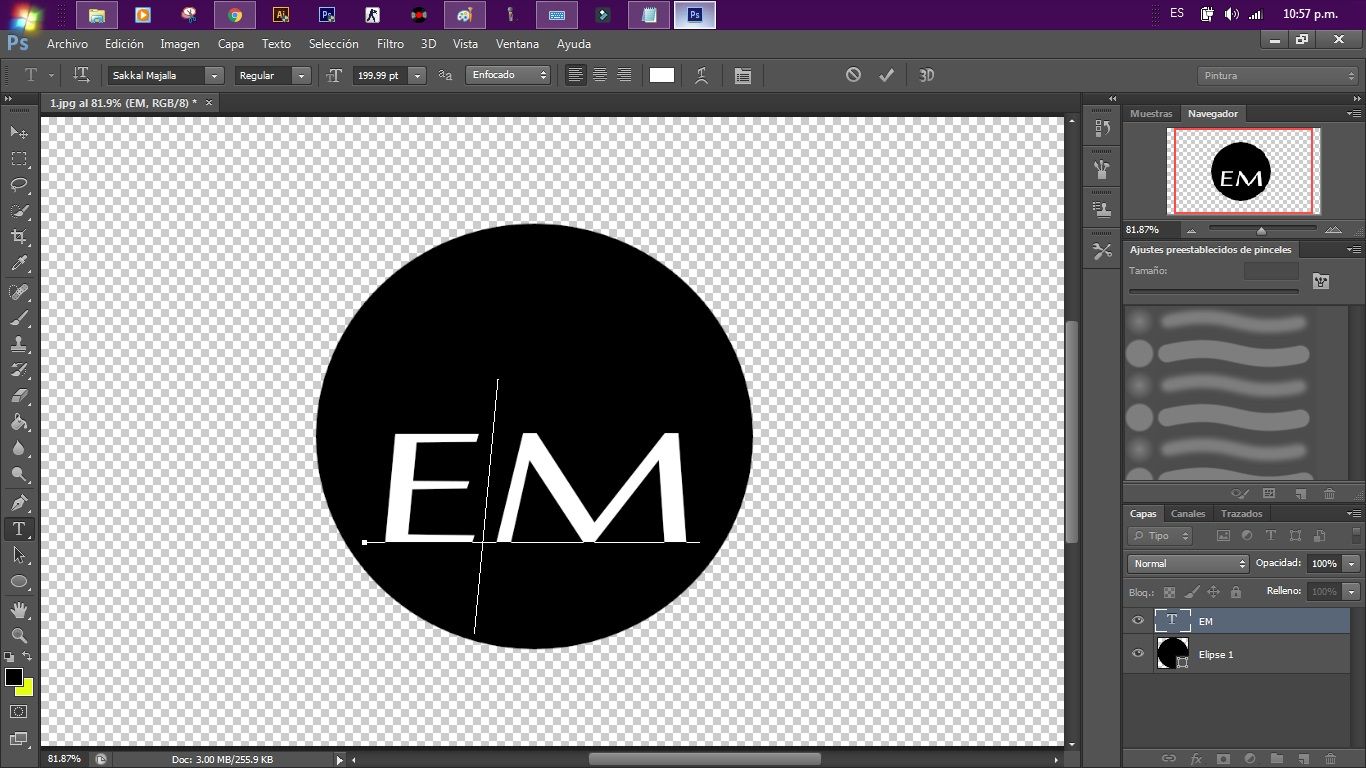Click the 3D text button

coord(927,75)
